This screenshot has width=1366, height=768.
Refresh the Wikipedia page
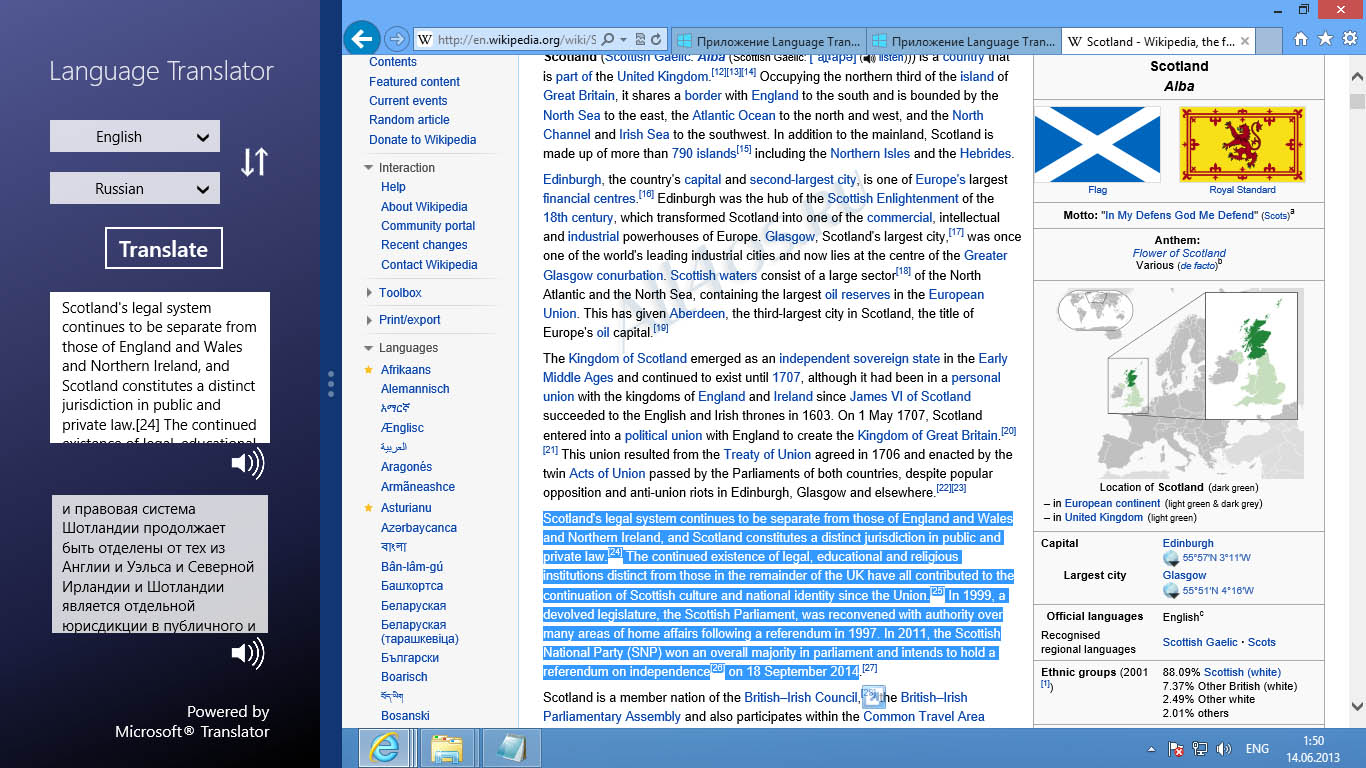pyautogui.click(x=657, y=40)
